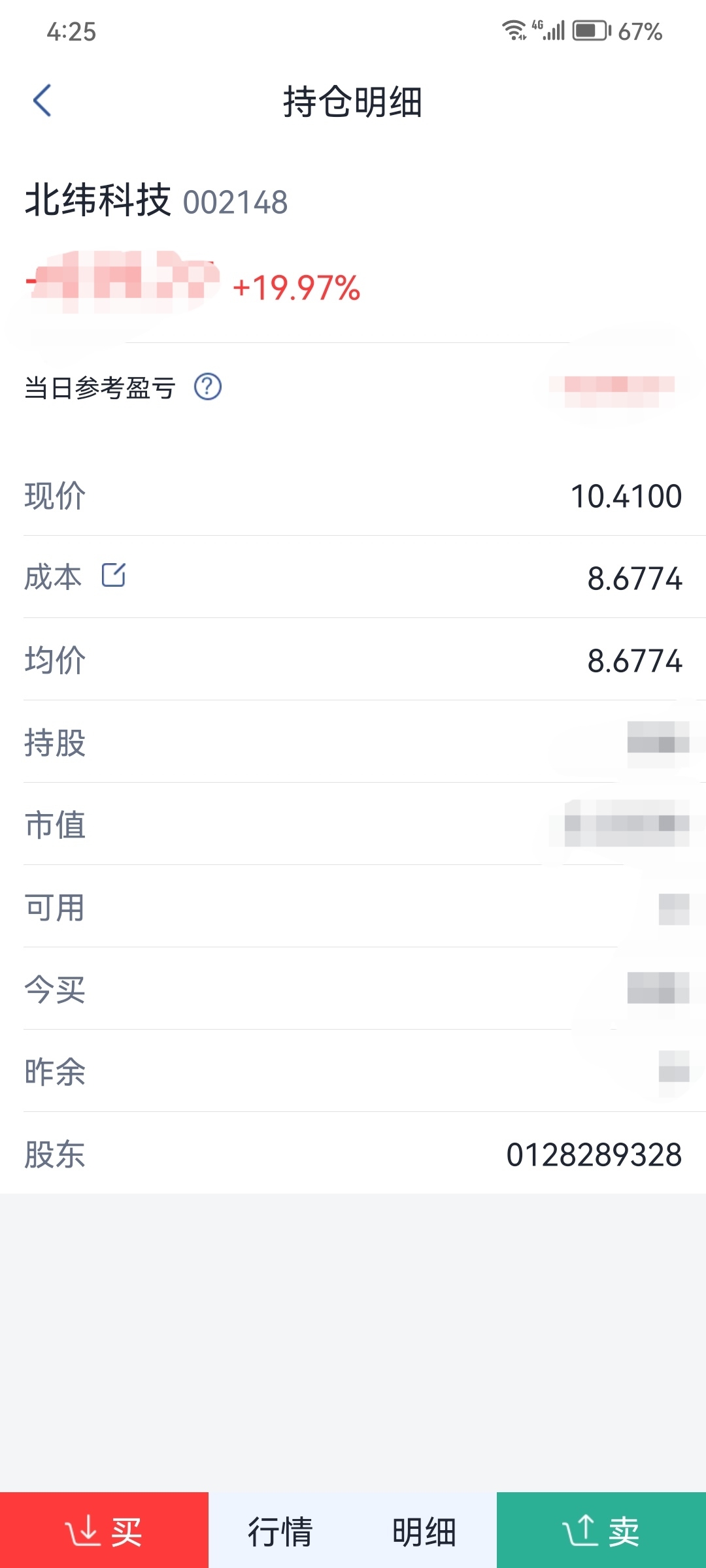
Task: Select the 持股 shares held row
Action: point(353,742)
